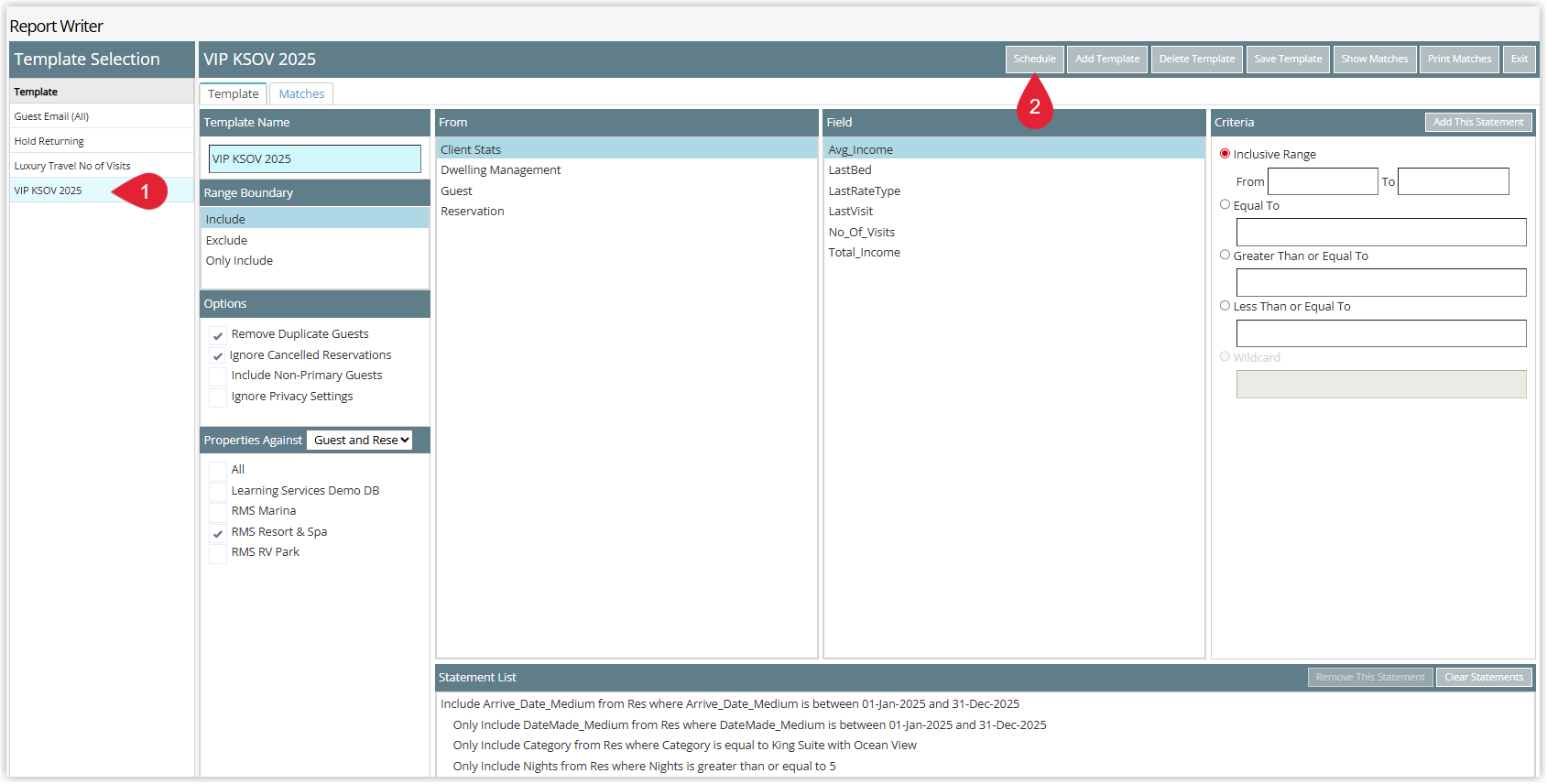Viewport: 1547px width, 784px height.
Task: Click the Template Name input field
Action: [x=314, y=158]
